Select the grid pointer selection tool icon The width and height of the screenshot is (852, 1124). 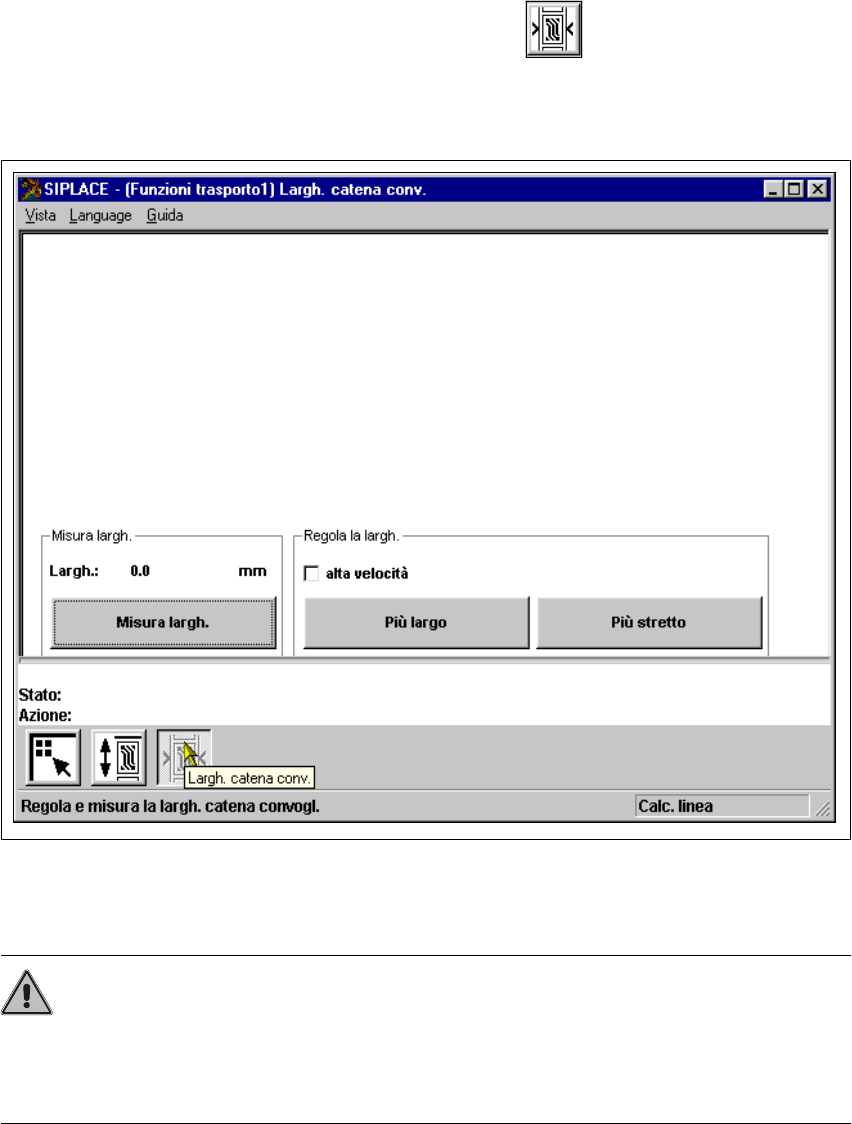tap(54, 758)
